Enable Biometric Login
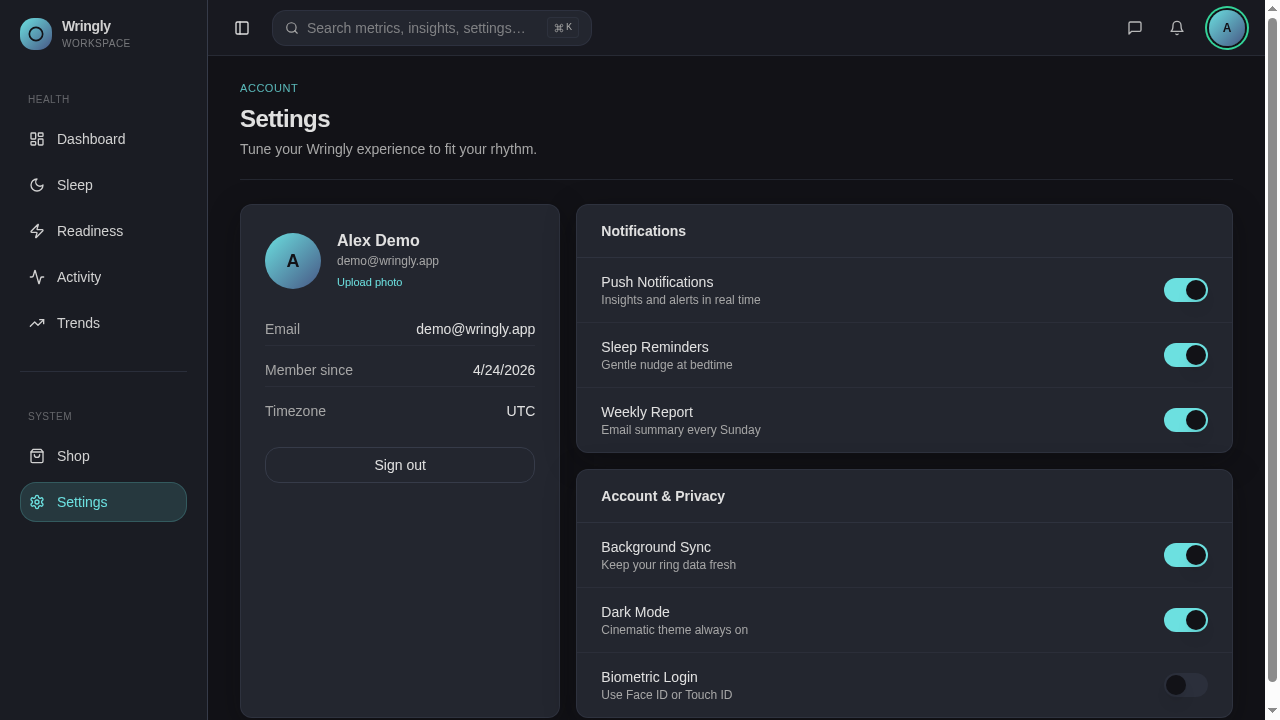 [1186, 685]
